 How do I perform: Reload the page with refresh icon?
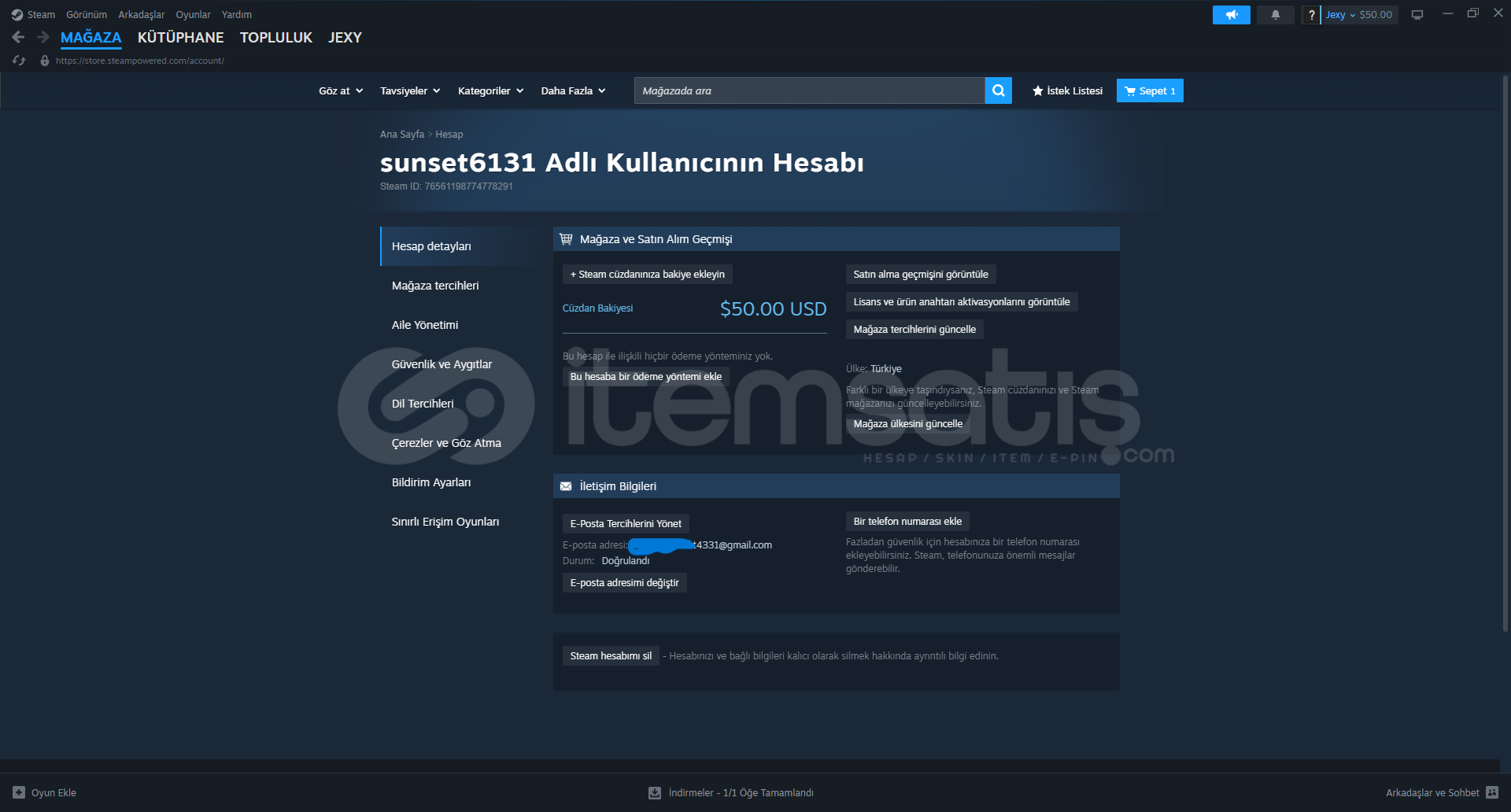(x=19, y=61)
